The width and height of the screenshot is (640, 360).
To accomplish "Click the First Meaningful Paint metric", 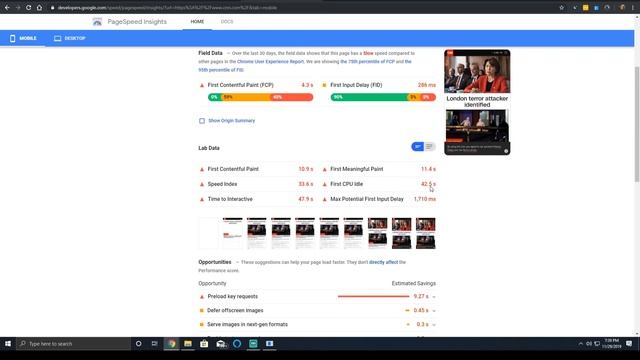I will click(379, 169).
